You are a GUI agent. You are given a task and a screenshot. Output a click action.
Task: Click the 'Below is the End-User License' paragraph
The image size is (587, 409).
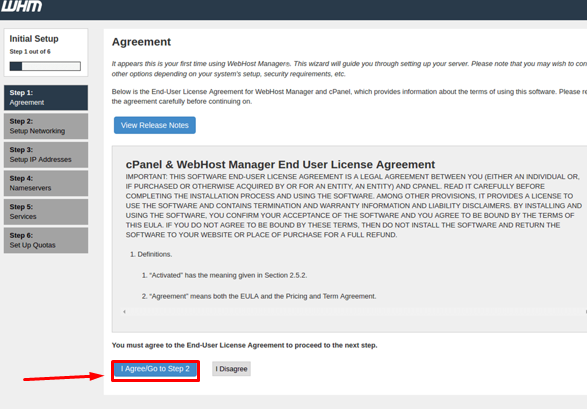pos(349,97)
